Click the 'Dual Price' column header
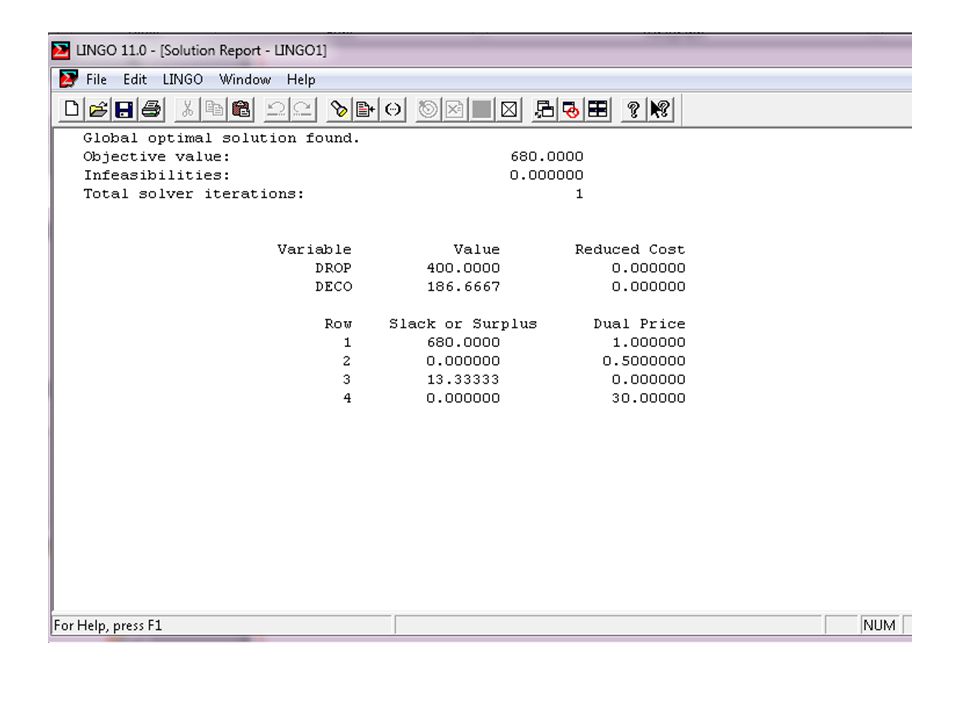960x720 pixels. (639, 324)
